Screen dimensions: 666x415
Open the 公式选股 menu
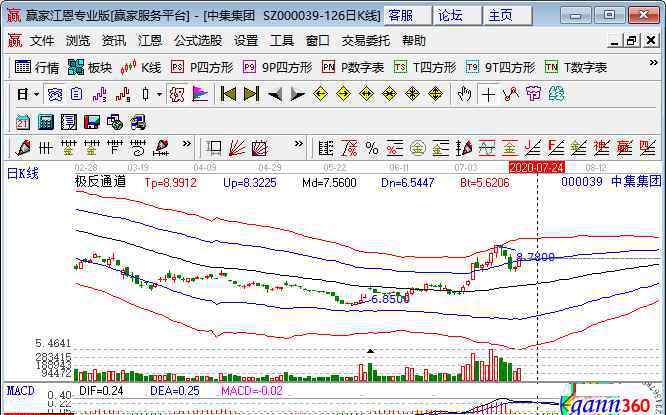198,41
